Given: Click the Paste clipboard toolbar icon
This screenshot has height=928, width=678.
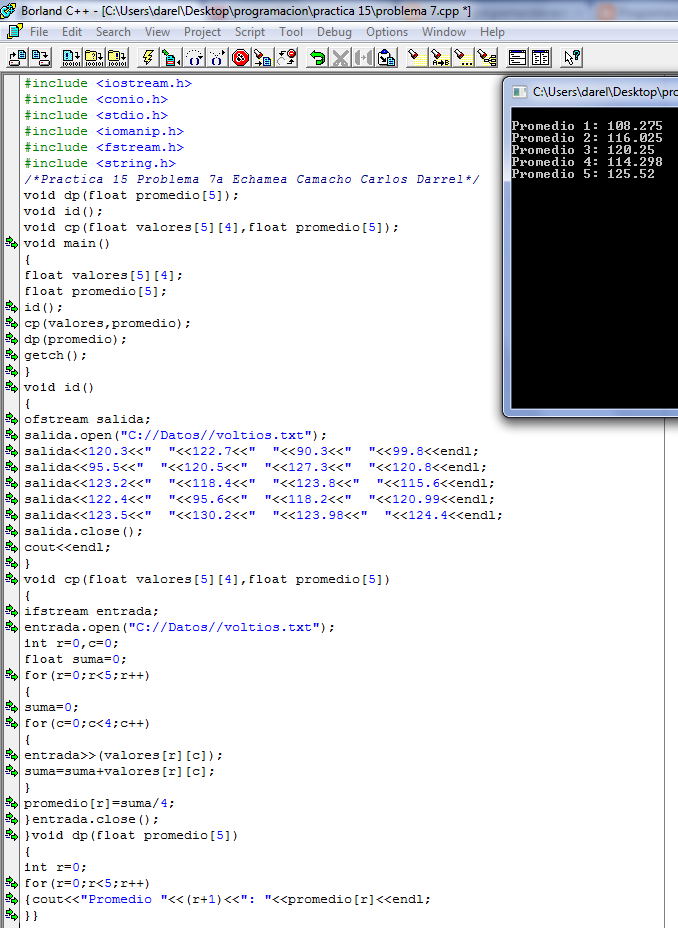Looking at the screenshot, I should (x=386, y=57).
